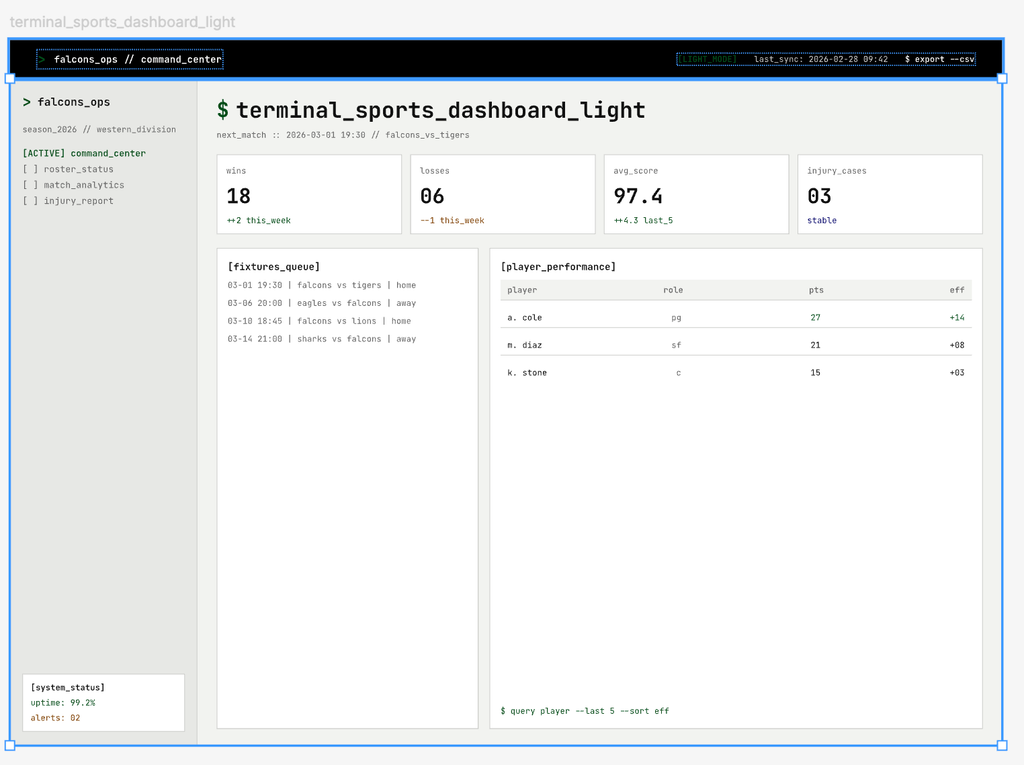Grab the bottom-right selection resize handle
This screenshot has height=765, width=1024.
[x=1002, y=745]
